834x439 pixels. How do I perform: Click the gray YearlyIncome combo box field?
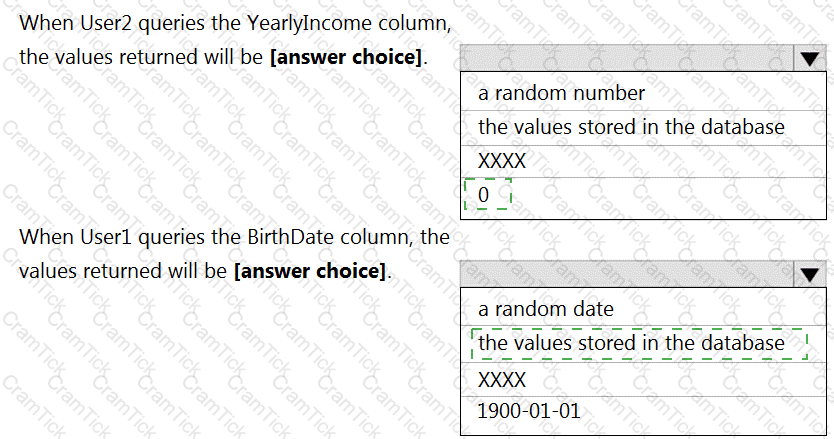click(627, 58)
